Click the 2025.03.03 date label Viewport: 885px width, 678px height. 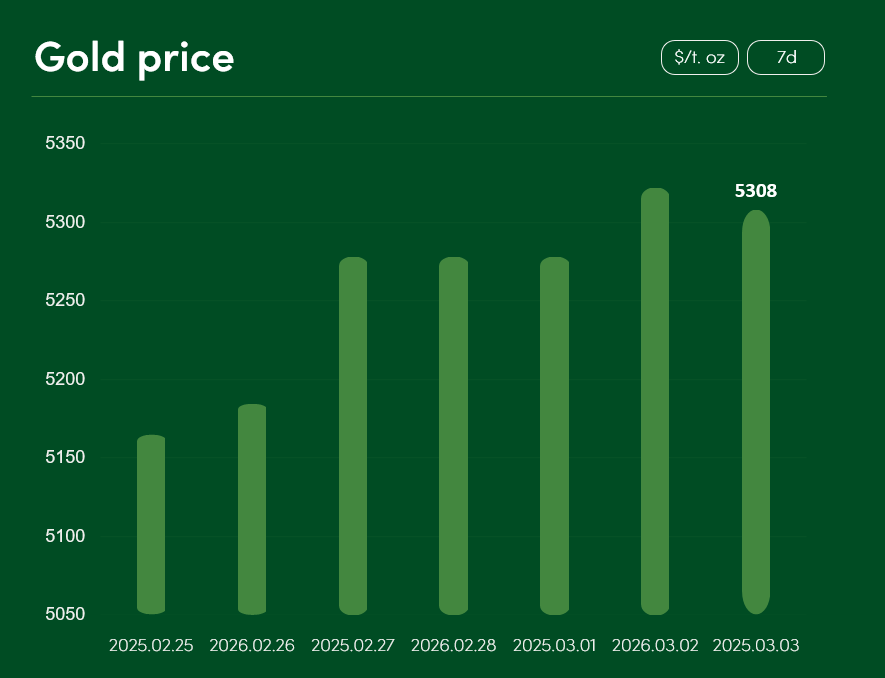756,645
